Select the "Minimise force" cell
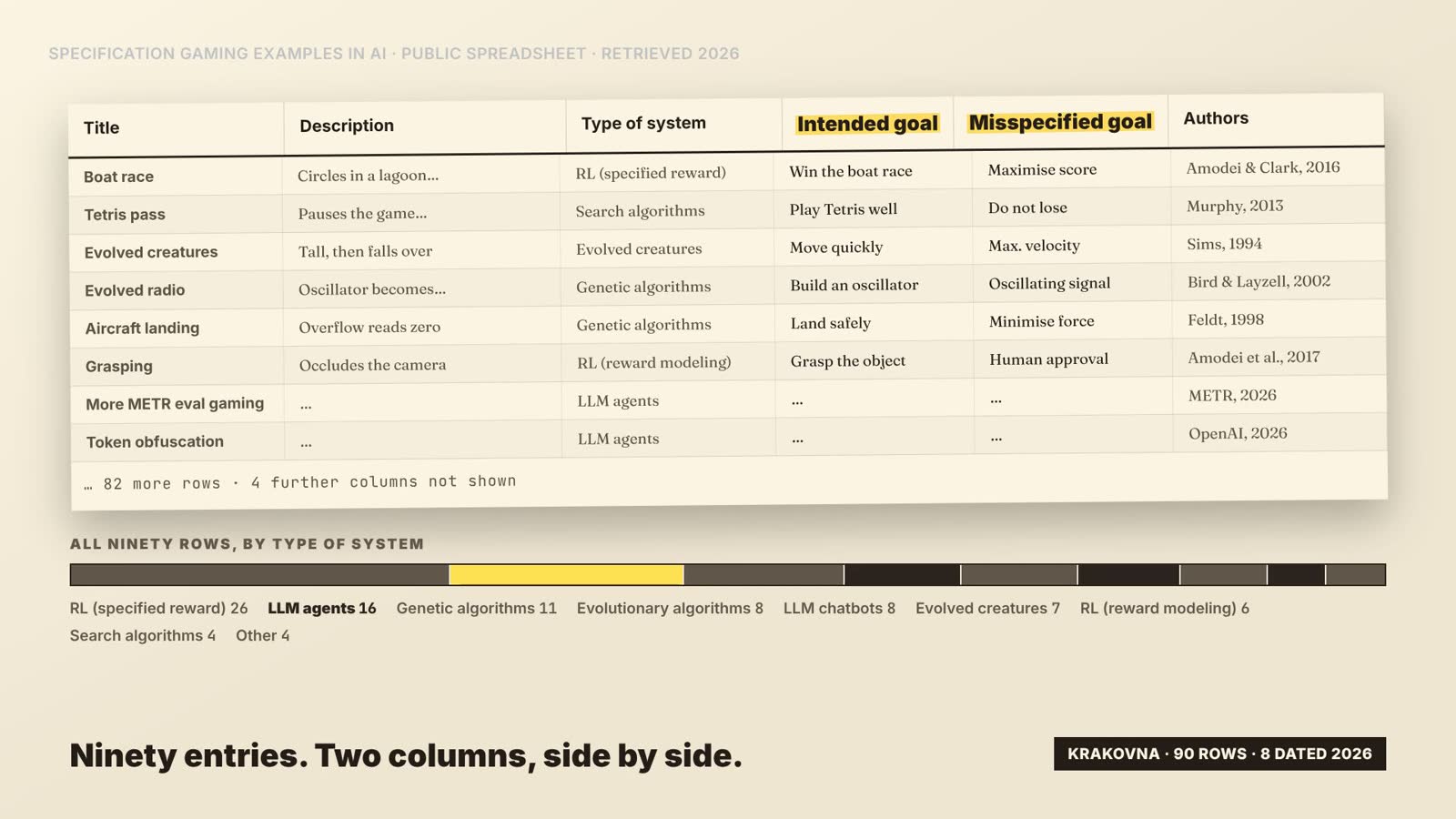This screenshot has height=819, width=1456. pyautogui.click(x=1042, y=321)
